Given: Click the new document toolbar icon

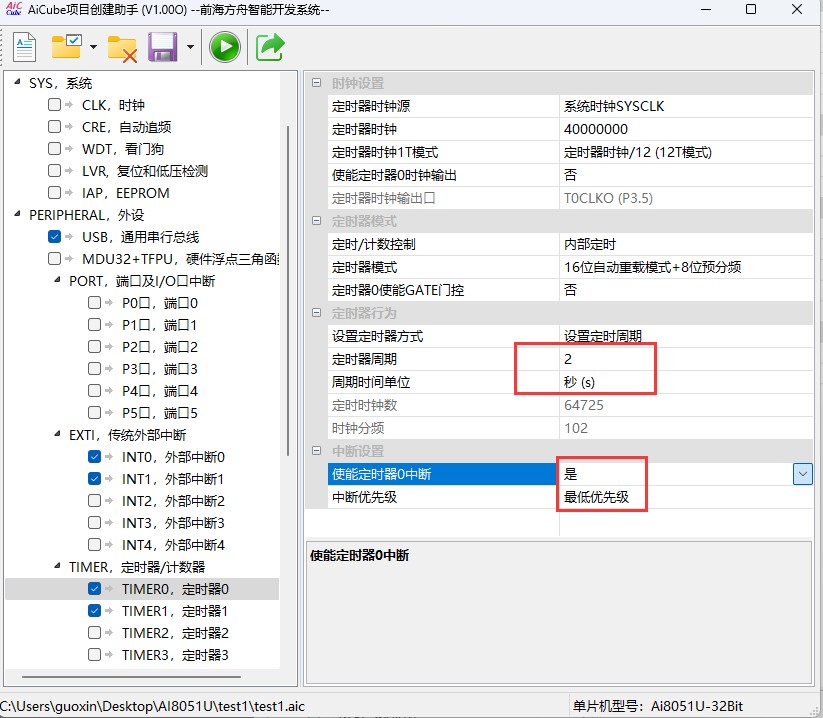Looking at the screenshot, I should [x=25, y=47].
